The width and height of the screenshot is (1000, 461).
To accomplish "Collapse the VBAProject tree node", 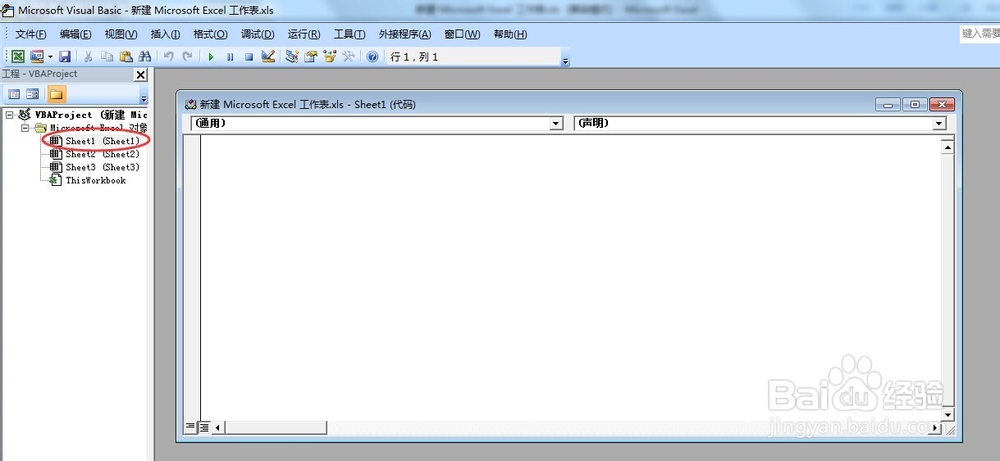I will click(9, 115).
